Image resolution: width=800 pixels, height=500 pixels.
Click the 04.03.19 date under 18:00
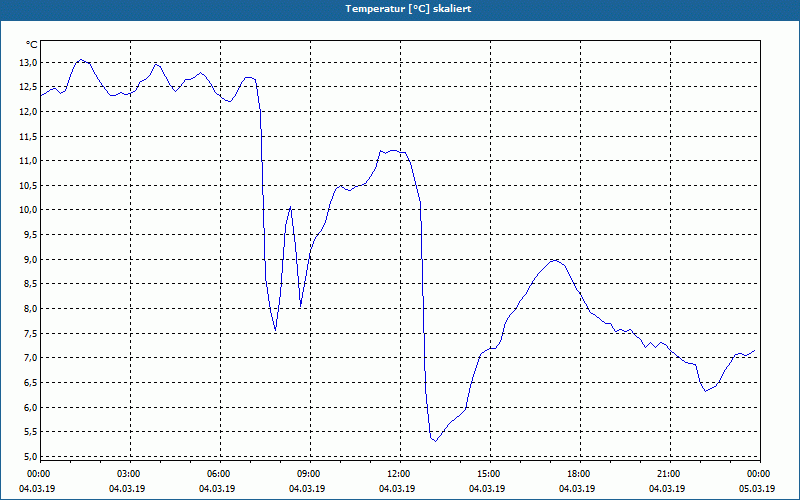577,489
